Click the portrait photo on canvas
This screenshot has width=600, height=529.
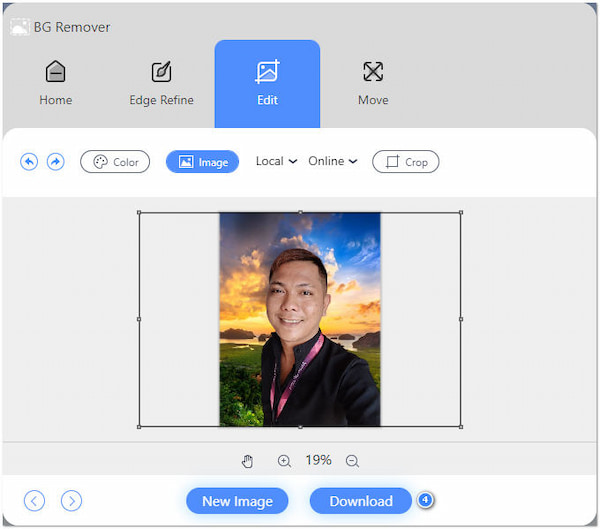[300, 319]
